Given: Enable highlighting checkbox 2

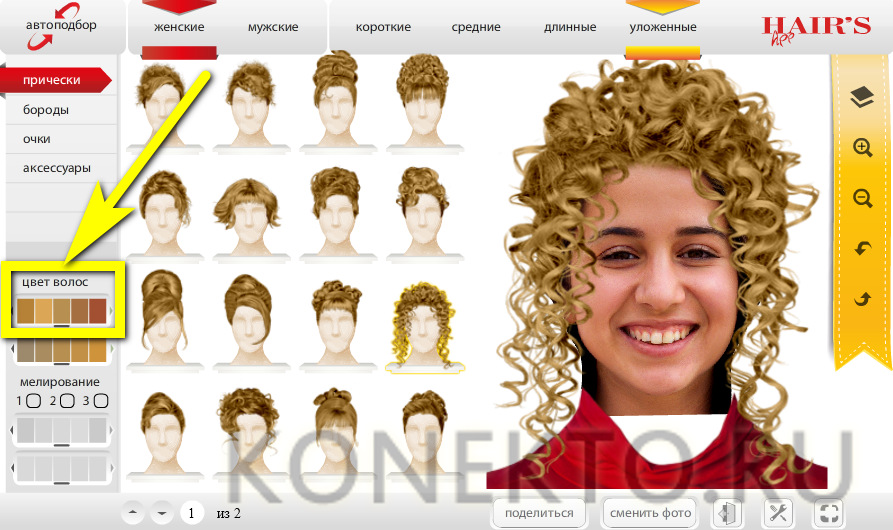Looking at the screenshot, I should click(67, 401).
